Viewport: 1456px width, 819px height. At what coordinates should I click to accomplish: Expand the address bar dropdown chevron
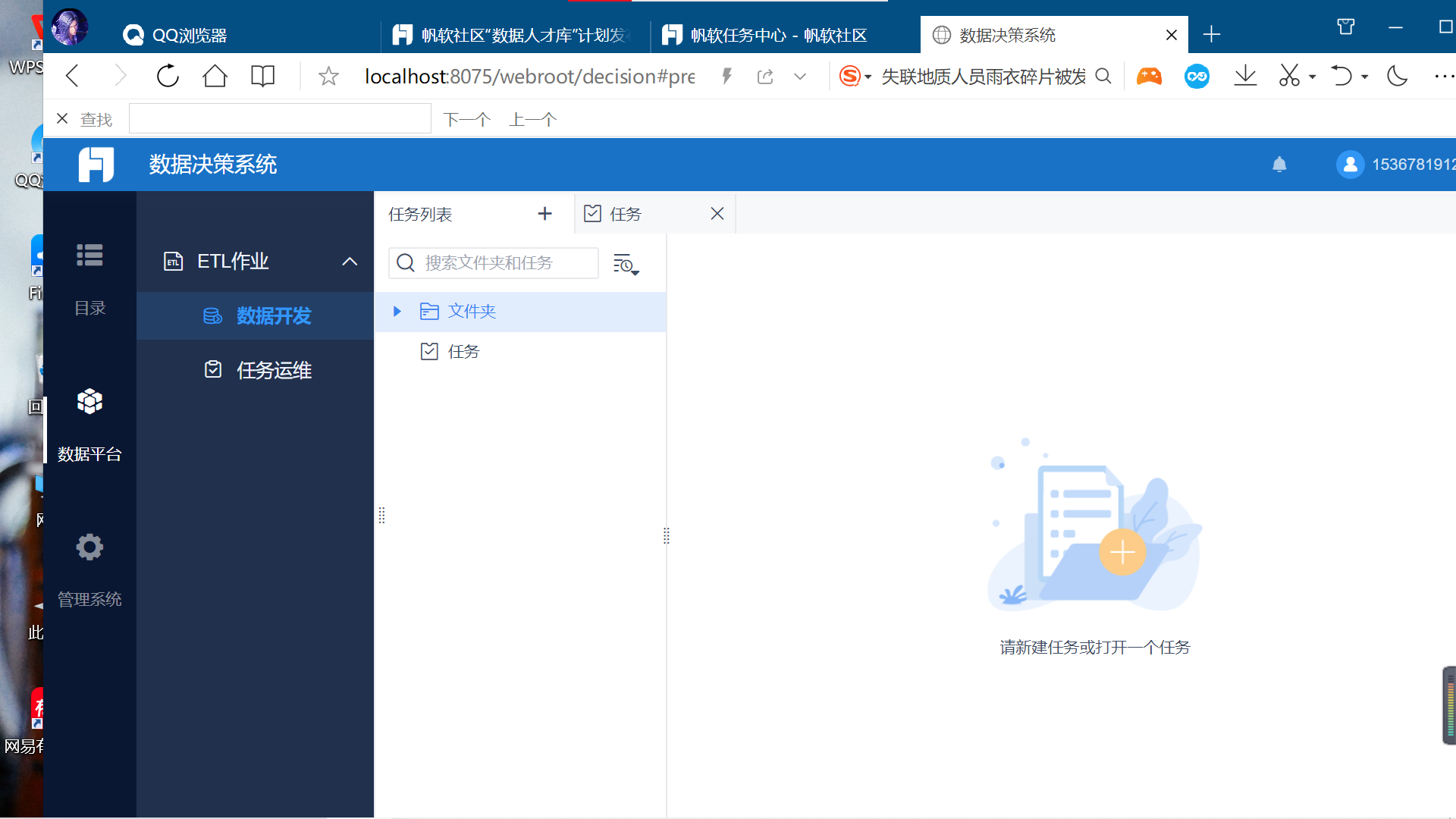click(x=800, y=76)
